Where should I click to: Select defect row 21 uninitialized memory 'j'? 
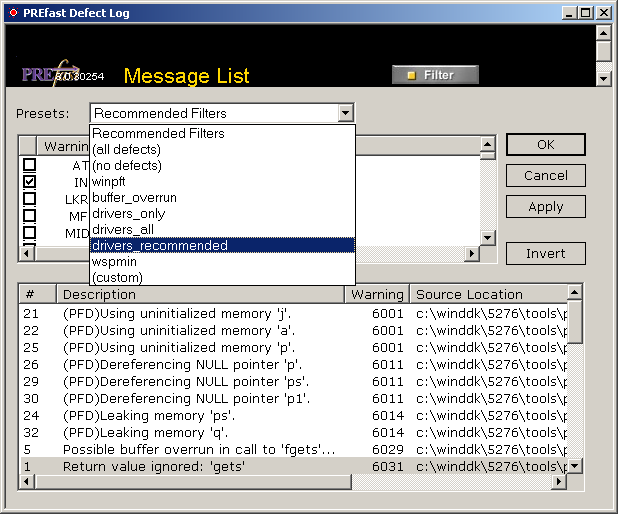point(293,314)
